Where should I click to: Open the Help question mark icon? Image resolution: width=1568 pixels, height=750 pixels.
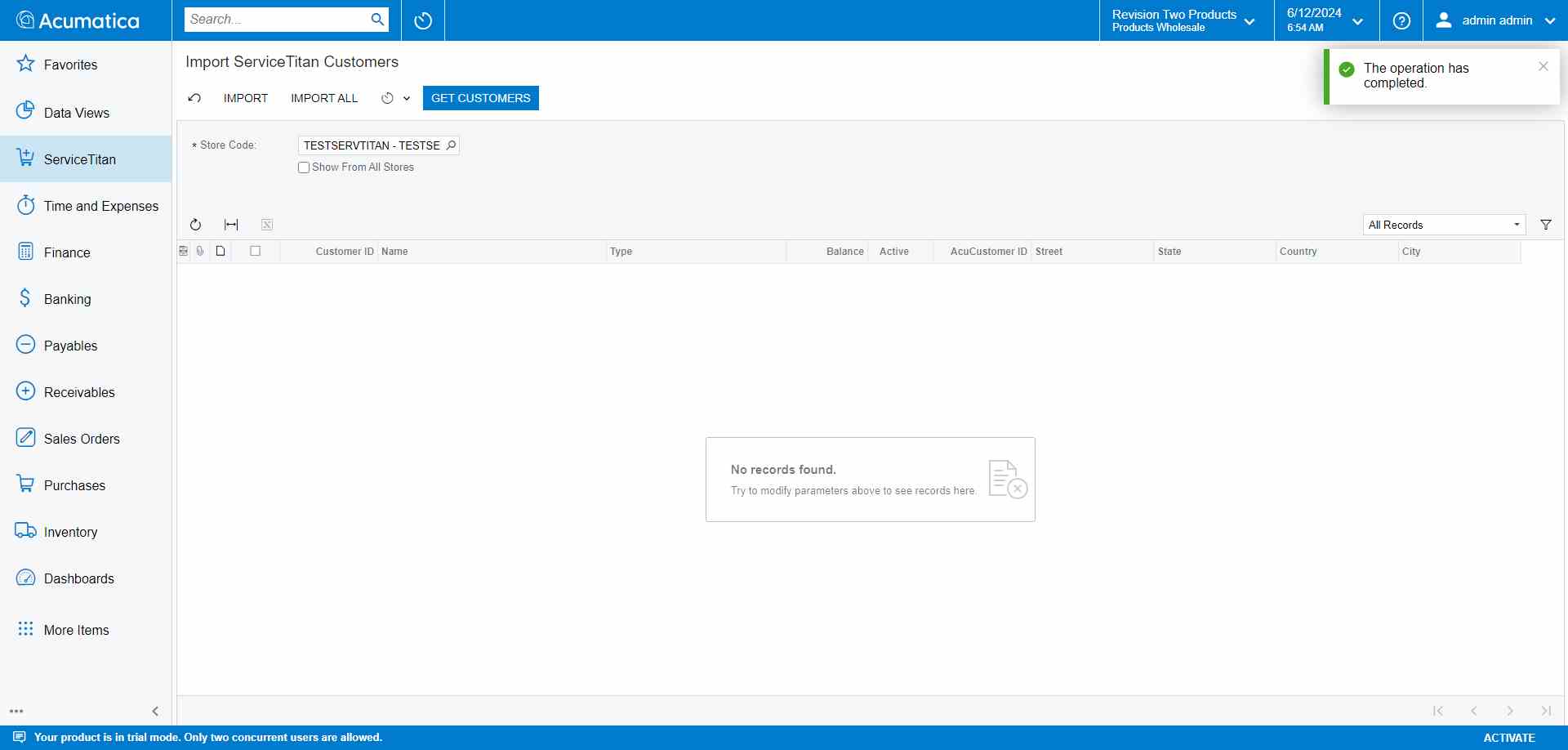click(x=1401, y=20)
